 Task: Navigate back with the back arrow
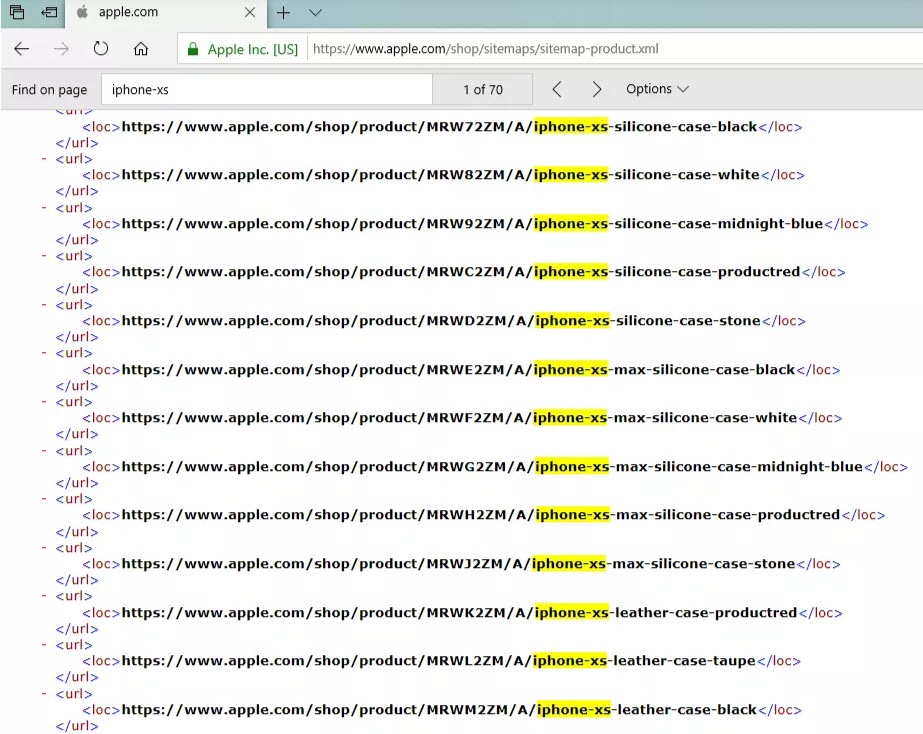[x=21, y=47]
